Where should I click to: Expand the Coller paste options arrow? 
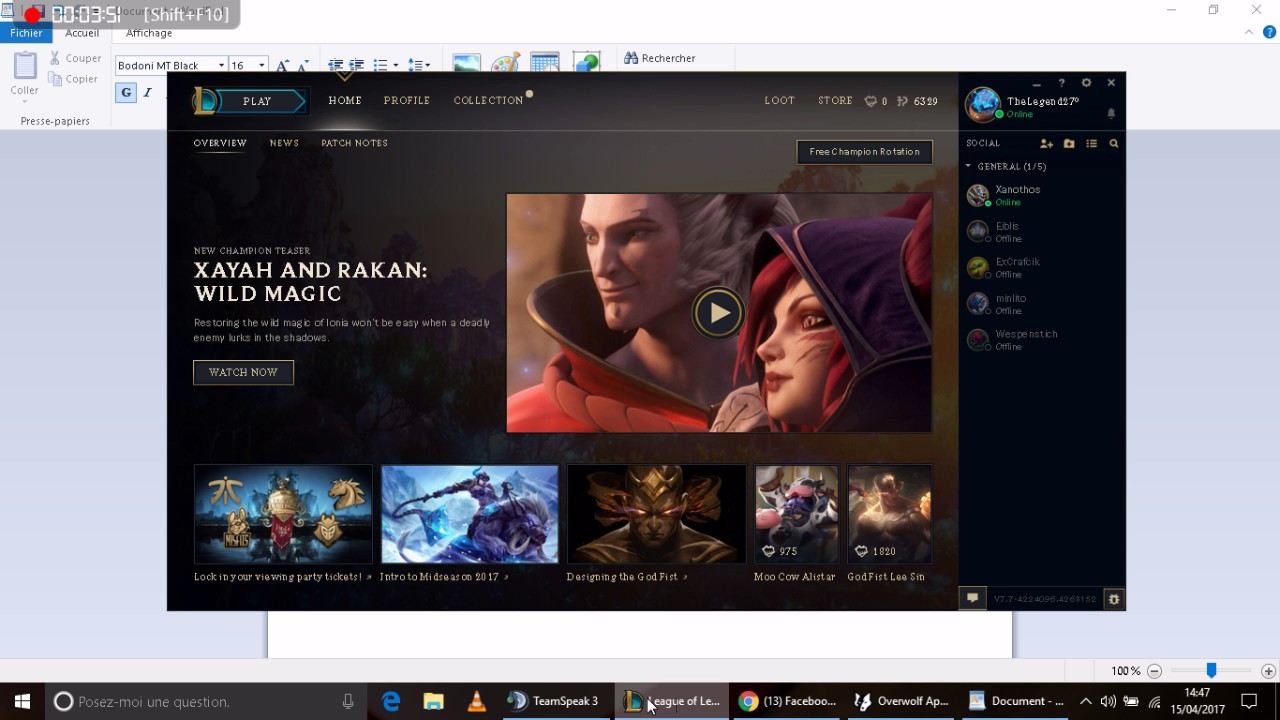click(25, 103)
